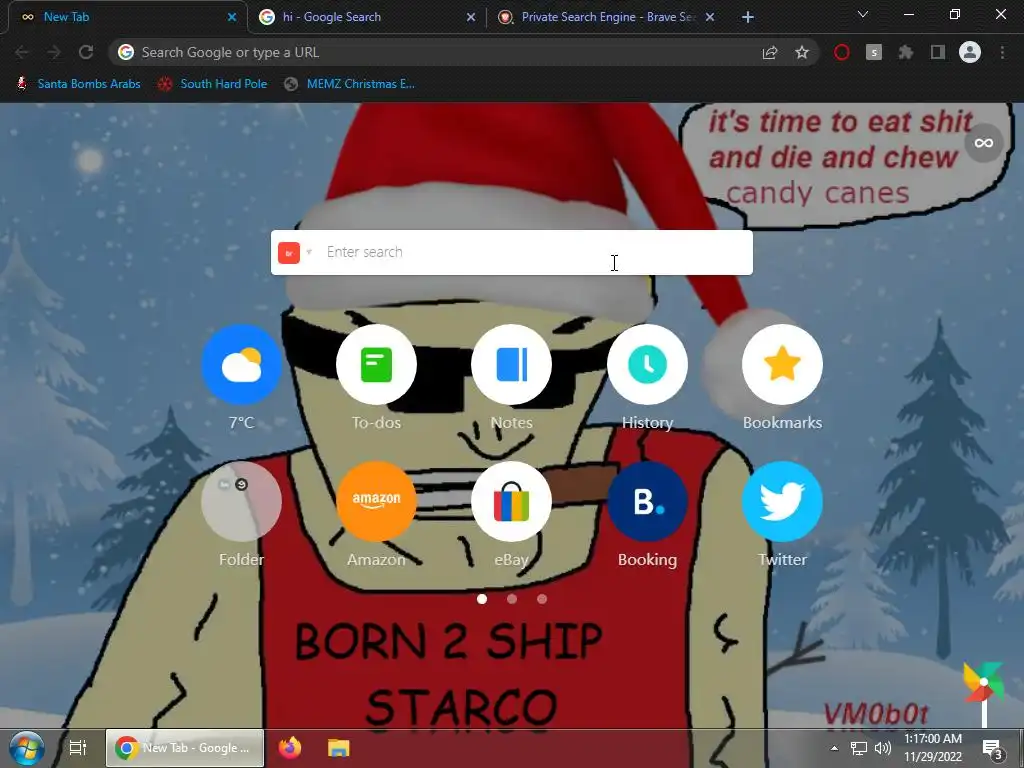Launch the Booking shortcut
This screenshot has width=1024, height=768.
click(647, 502)
